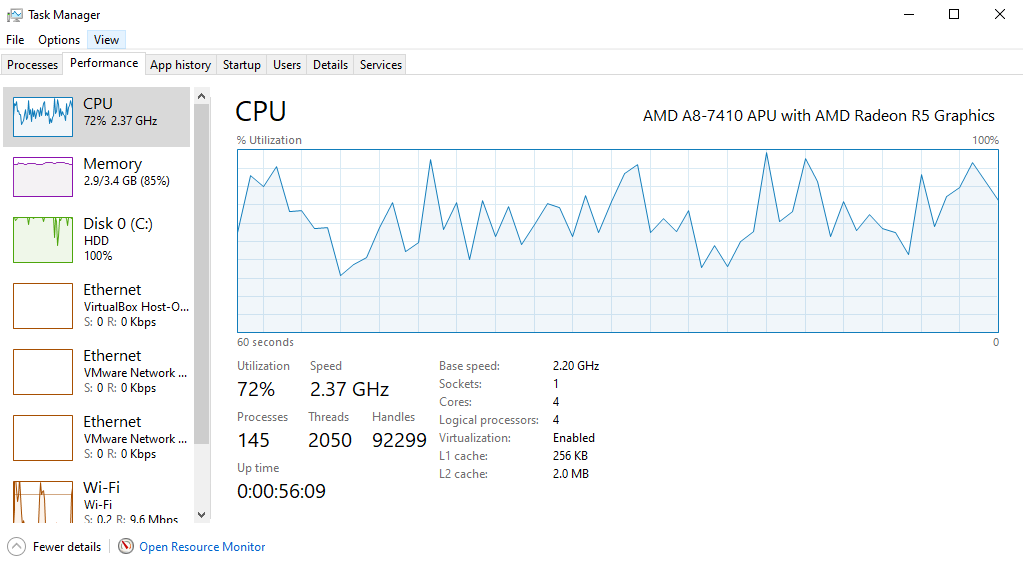Open Resource Monitor link
This screenshot has height=571, width=1023.
tap(202, 547)
